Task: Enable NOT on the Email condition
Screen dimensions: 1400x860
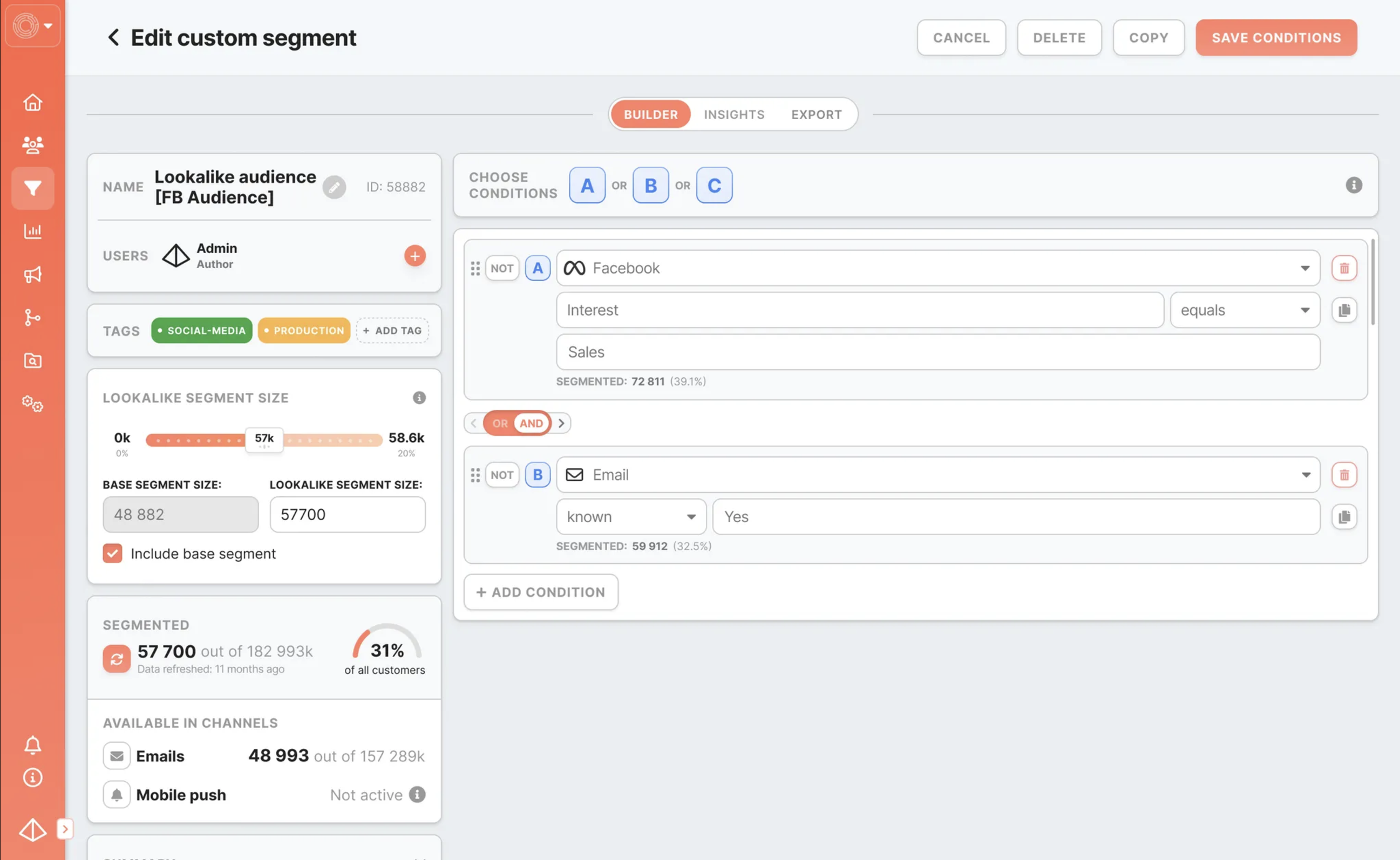Action: [502, 474]
